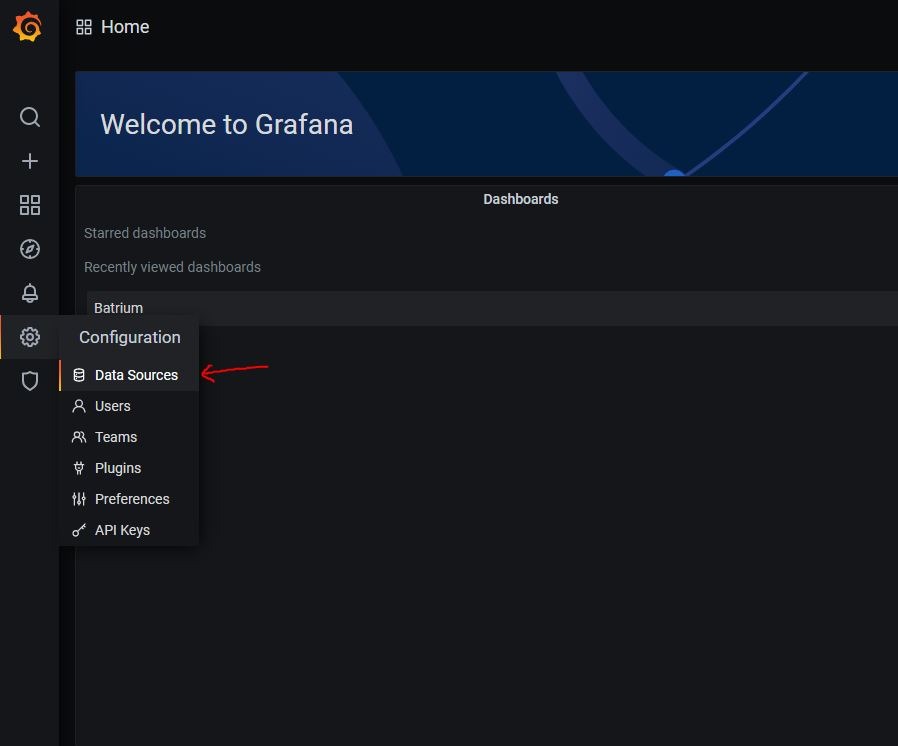Open Server Admin shield icon
The image size is (898, 746).
(30, 381)
